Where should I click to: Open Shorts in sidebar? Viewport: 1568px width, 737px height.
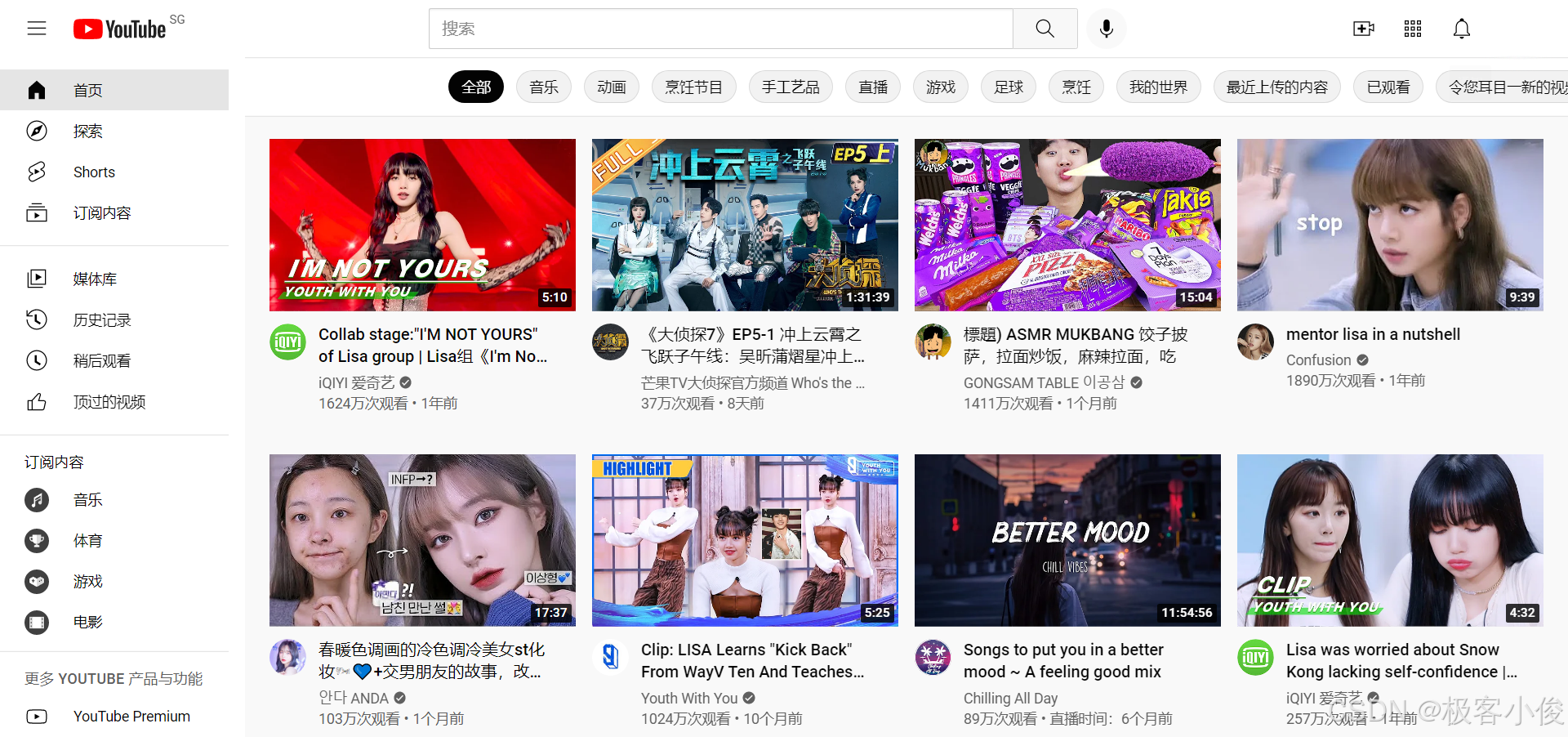(x=114, y=172)
